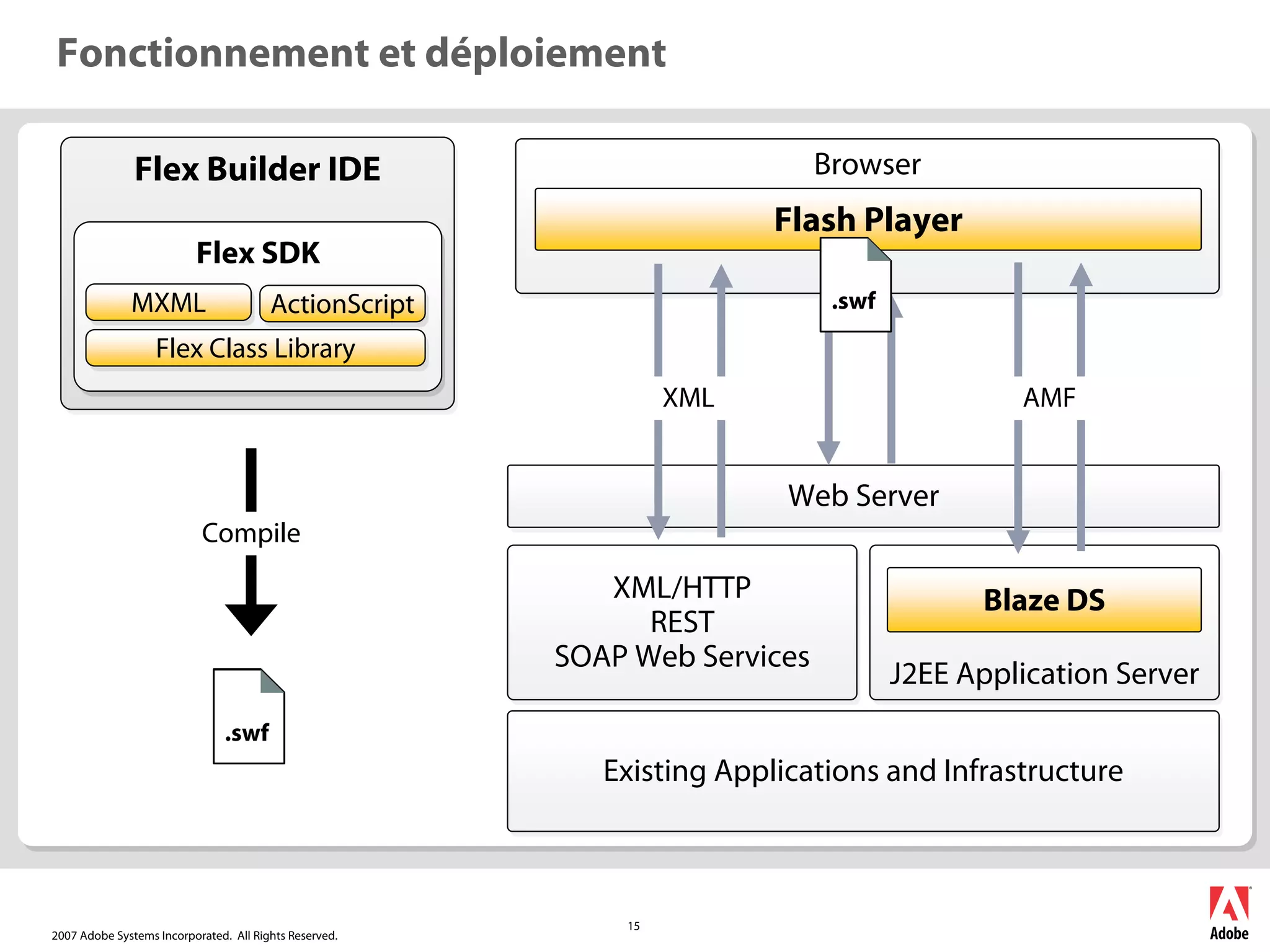Click the Flex Builder IDE title
Image resolution: width=1270 pixels, height=952 pixels.
[257, 169]
